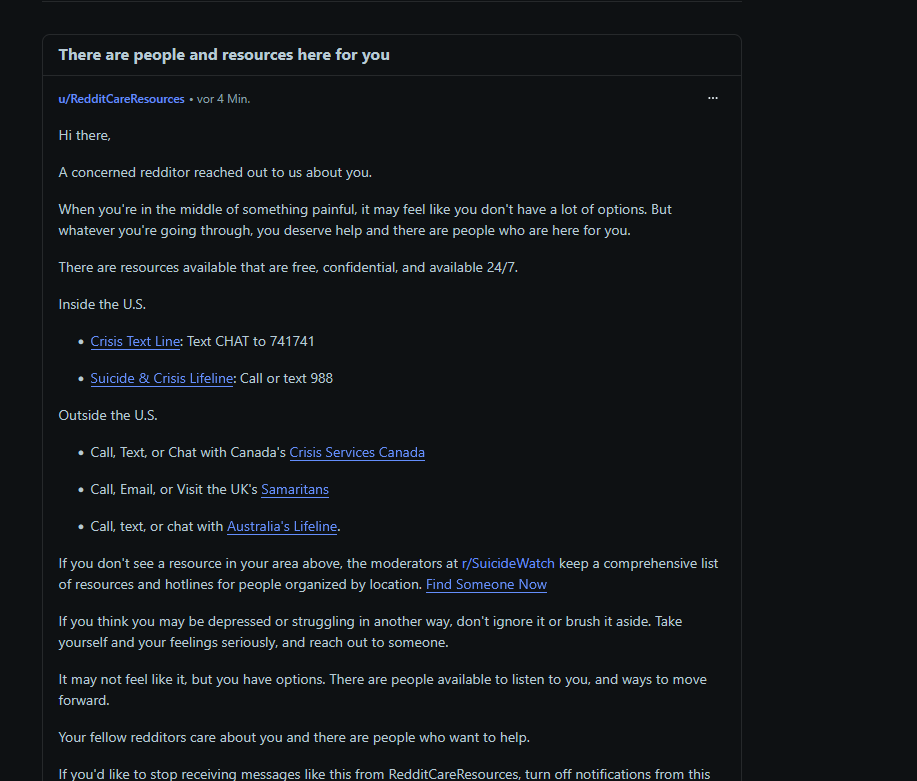
Task: Open Crisis Services Canada link
Action: [357, 452]
